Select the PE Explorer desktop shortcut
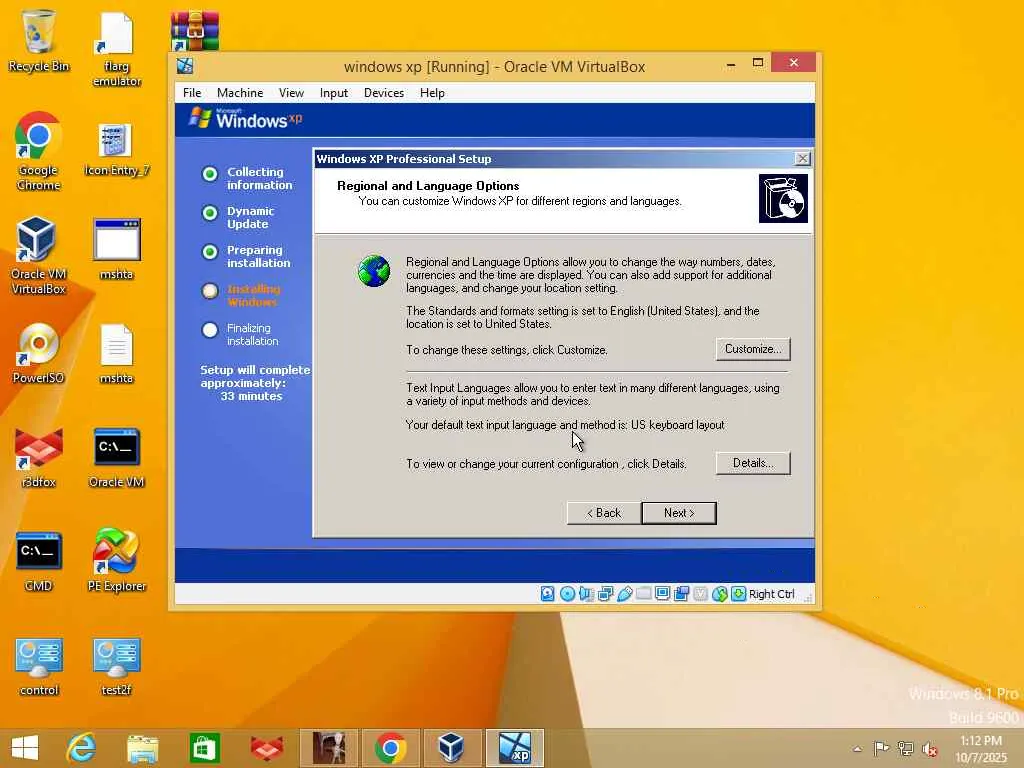The image size is (1024, 768). click(116, 560)
